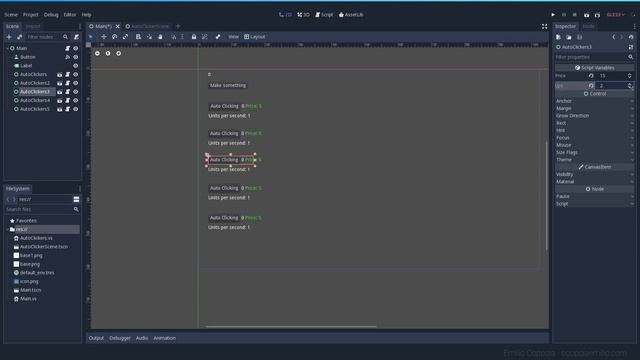Viewport: 640px width, 360px height.
Task: Activate the Pan mode hand tool
Action: tap(160, 37)
